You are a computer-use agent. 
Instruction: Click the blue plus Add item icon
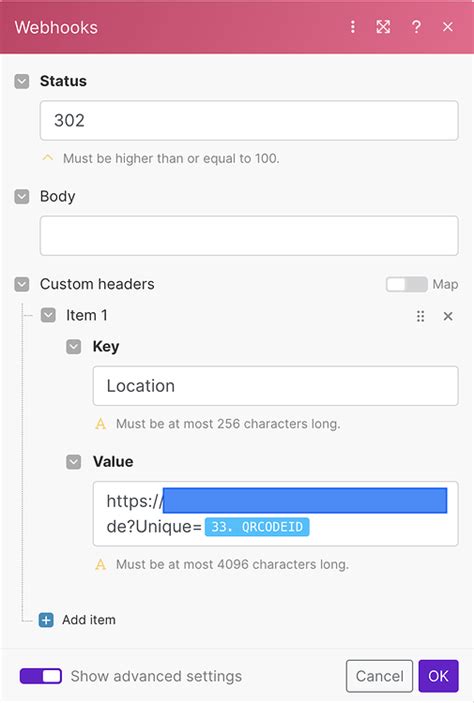tap(46, 620)
